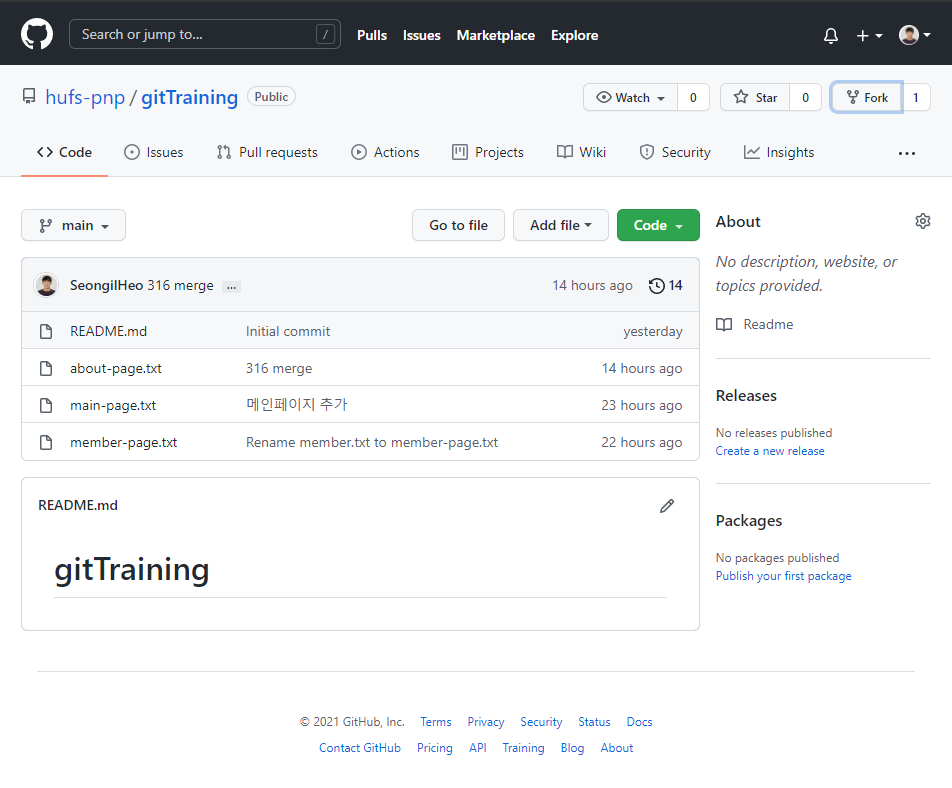
Task: Open Docs in the footer
Action: tap(639, 722)
